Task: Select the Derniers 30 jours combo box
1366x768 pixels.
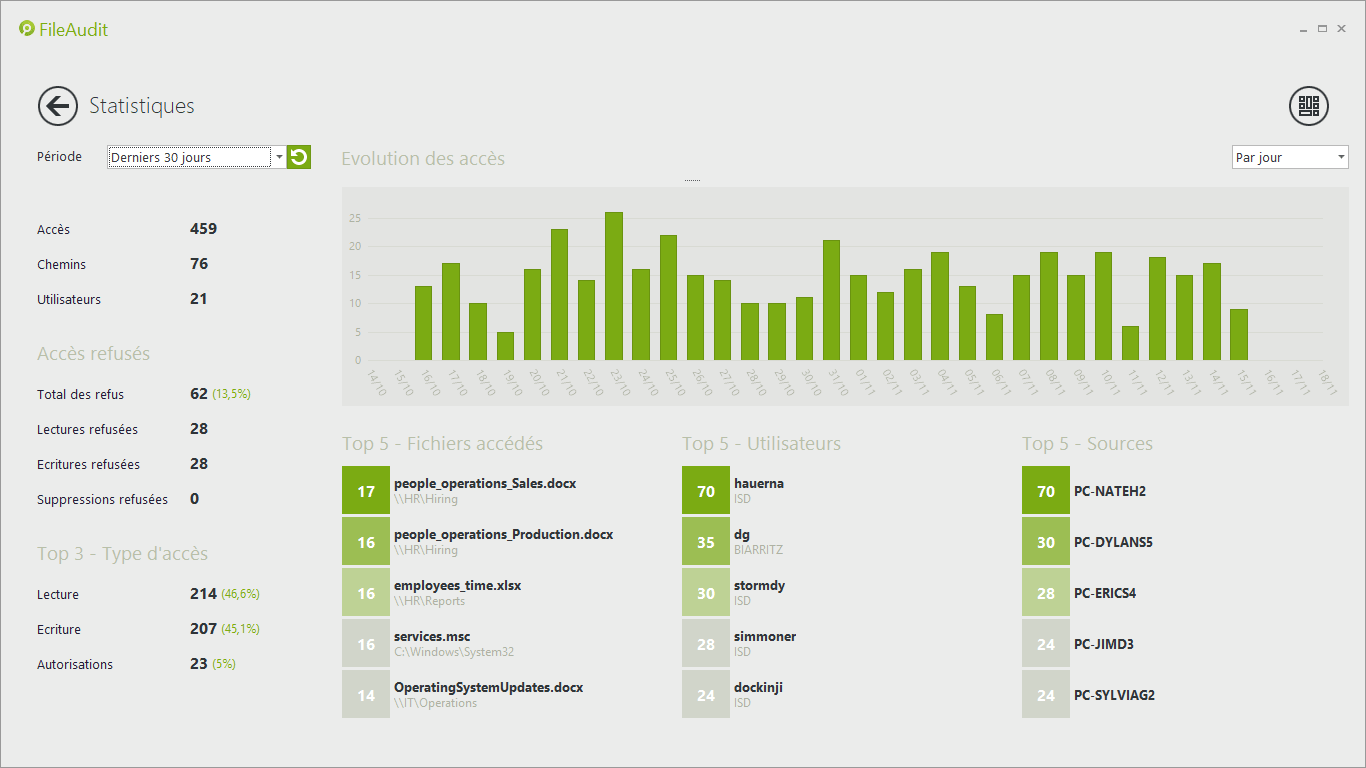Action: tap(190, 157)
